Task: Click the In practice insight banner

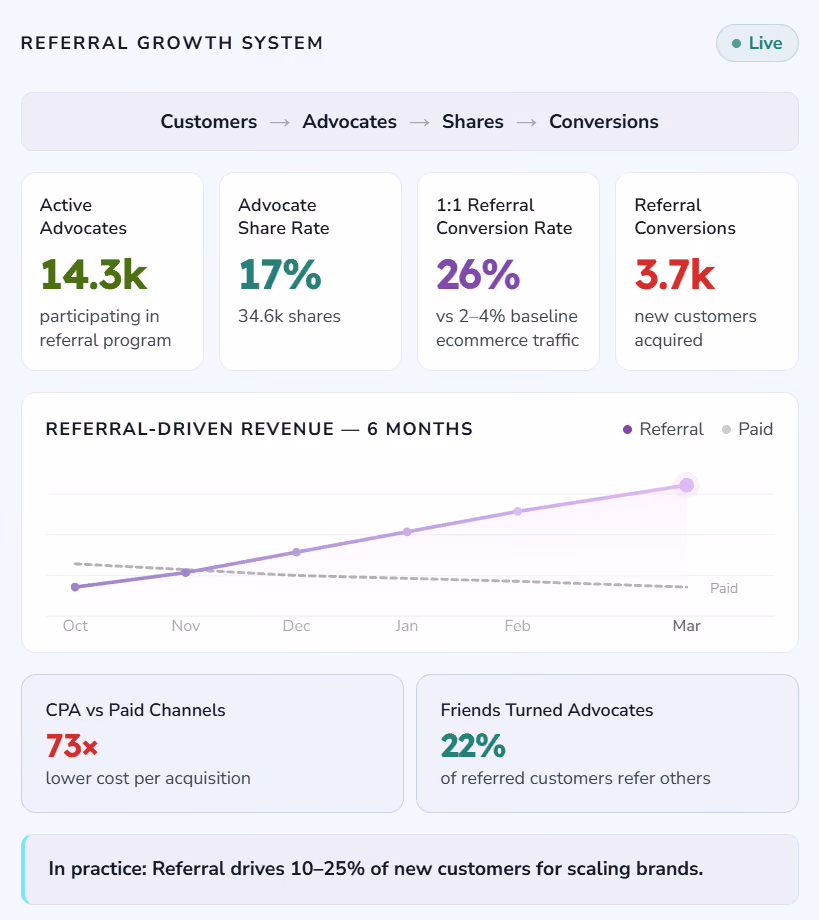Action: pos(410,869)
